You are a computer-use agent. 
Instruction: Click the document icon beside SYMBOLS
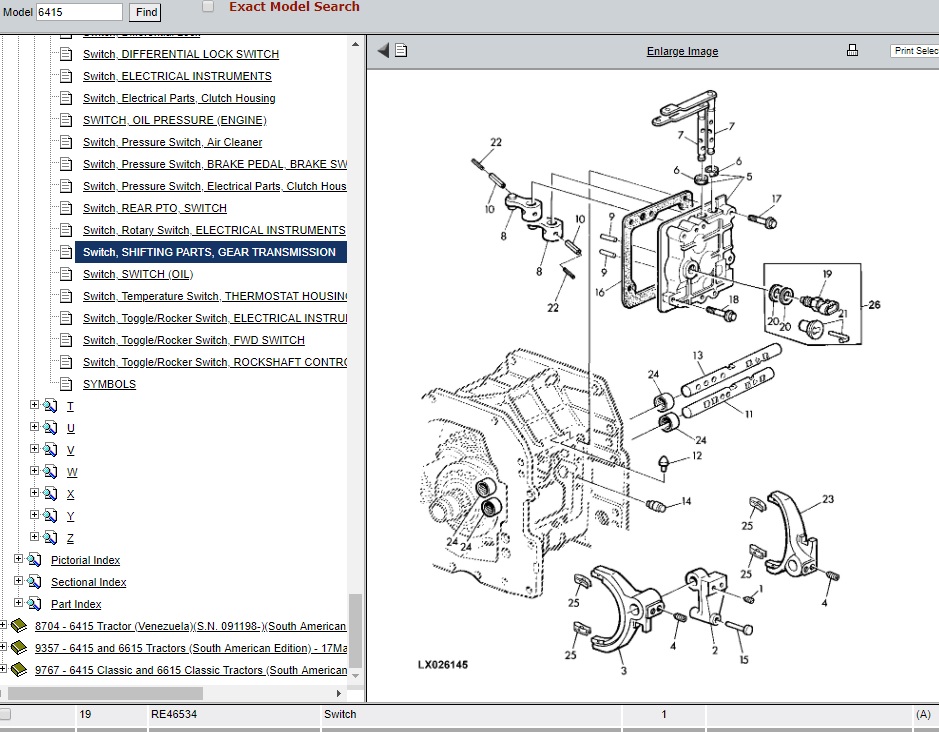click(66, 384)
